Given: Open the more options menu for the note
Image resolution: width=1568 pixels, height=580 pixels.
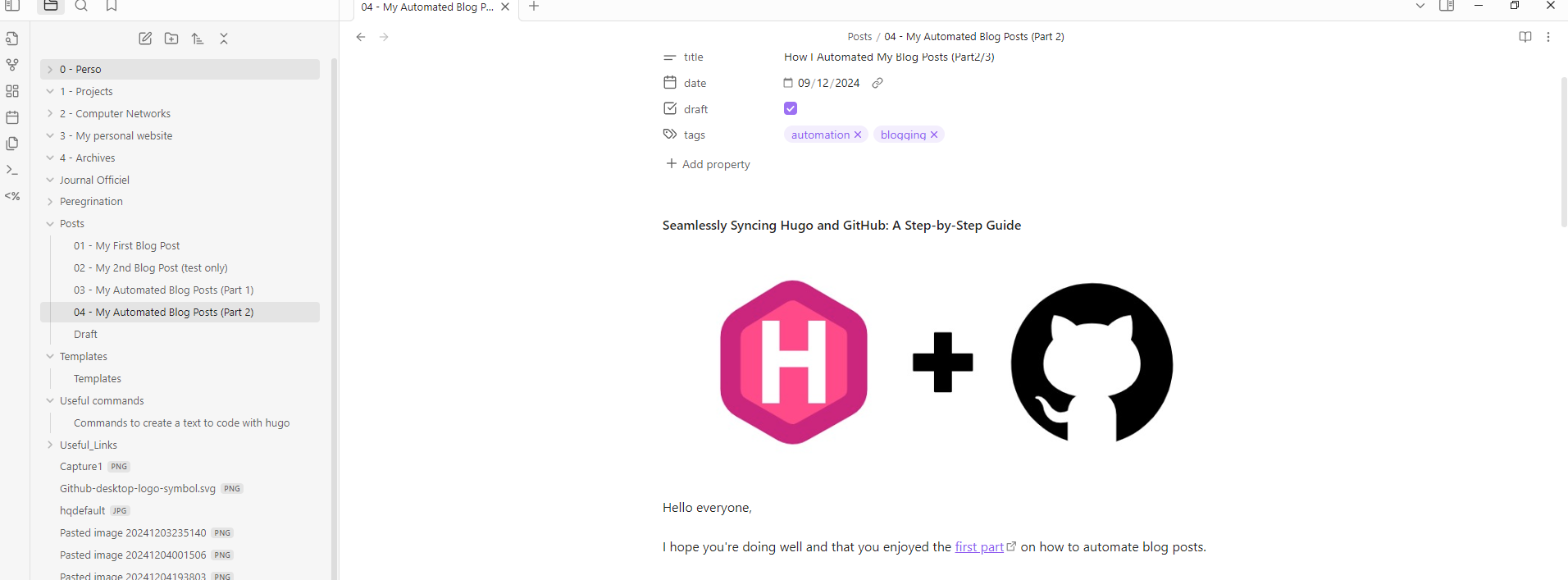Looking at the screenshot, I should (1548, 37).
